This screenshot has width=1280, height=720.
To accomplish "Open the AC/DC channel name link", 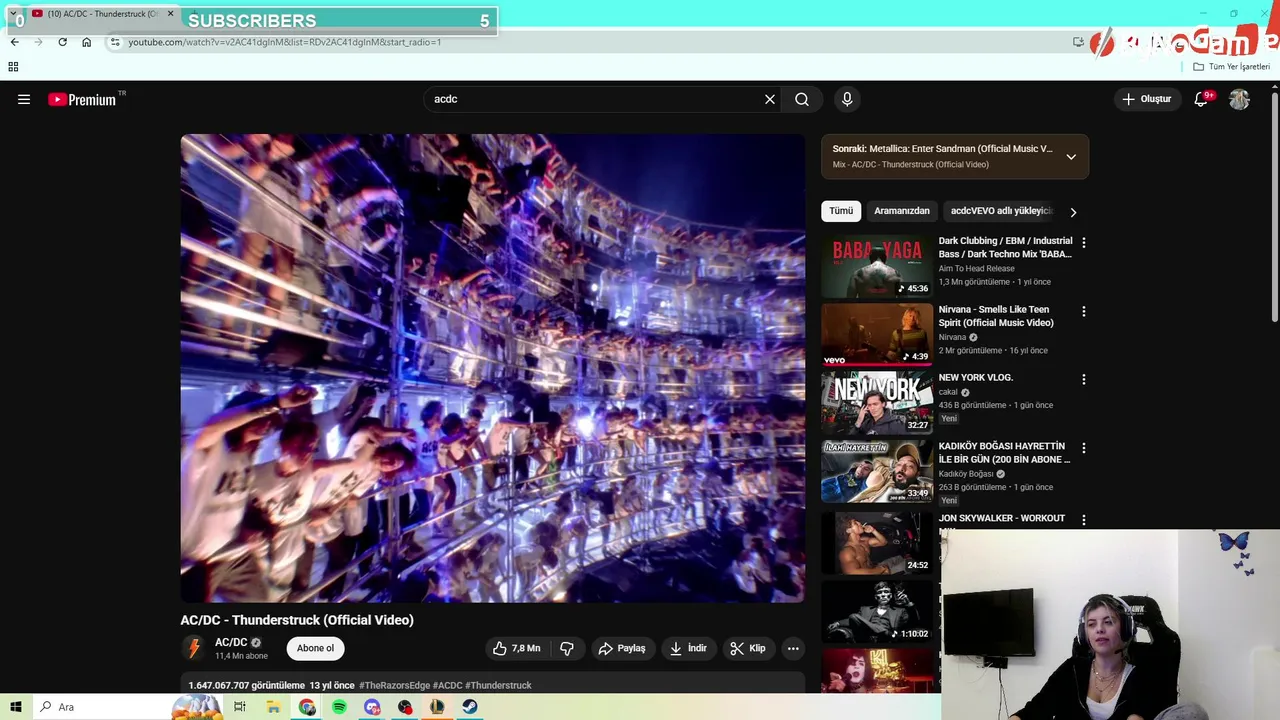I will [231, 643].
